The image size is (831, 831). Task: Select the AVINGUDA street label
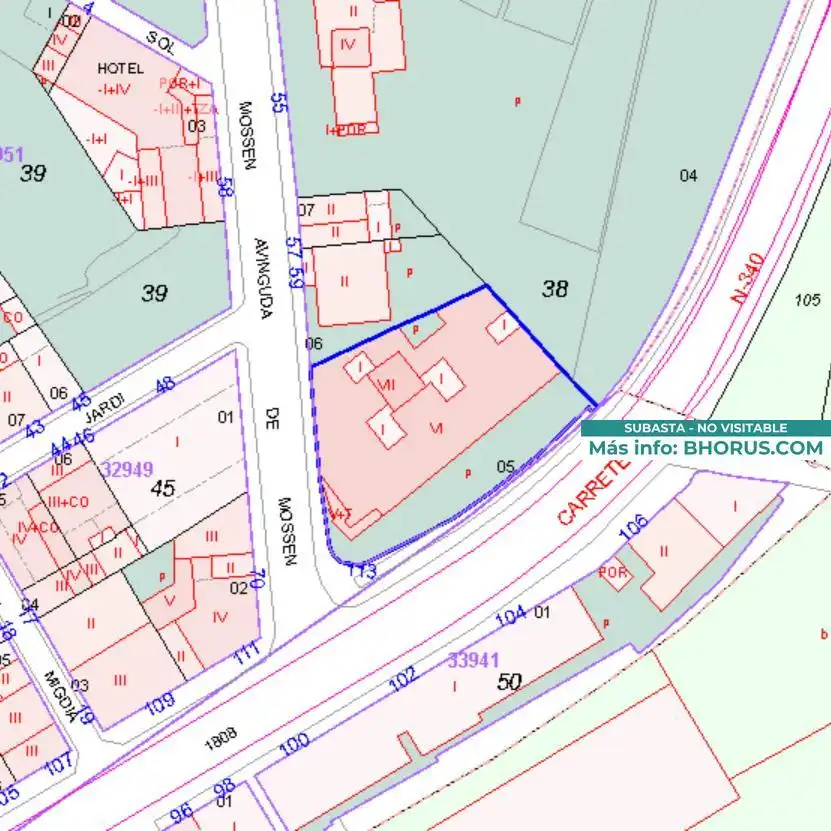click(x=263, y=279)
